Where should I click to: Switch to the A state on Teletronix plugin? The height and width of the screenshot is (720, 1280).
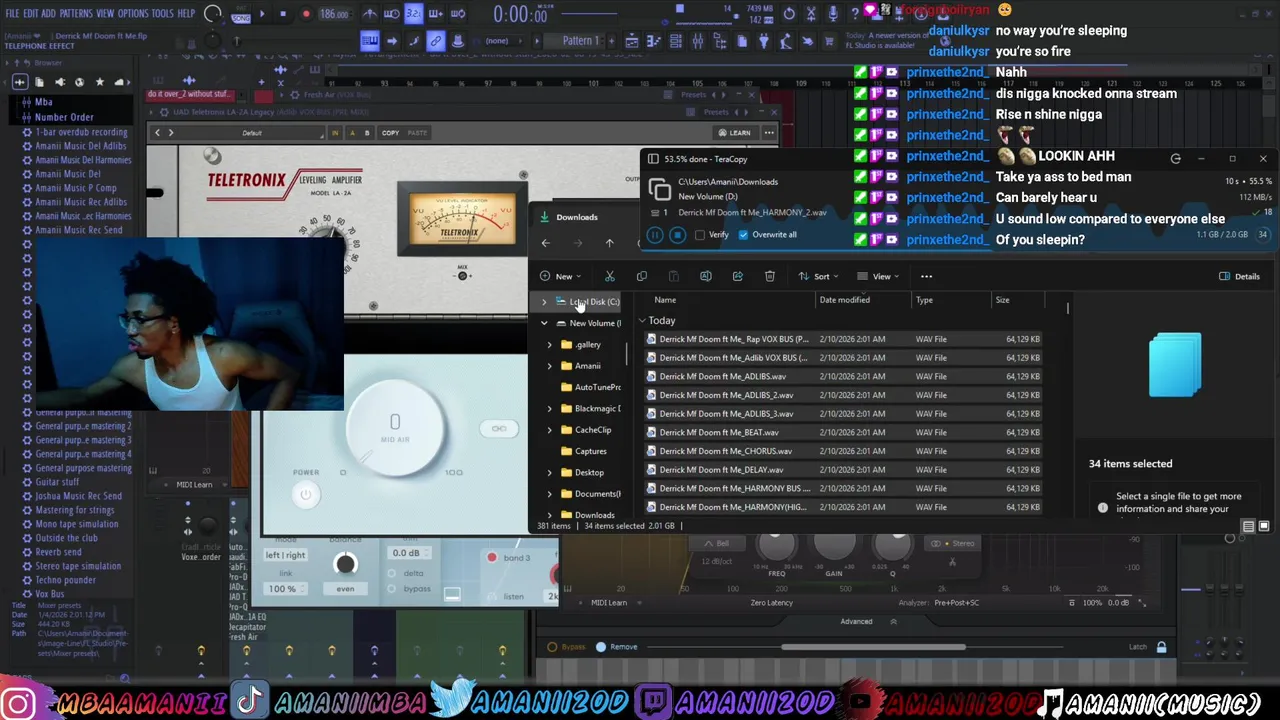click(x=351, y=133)
